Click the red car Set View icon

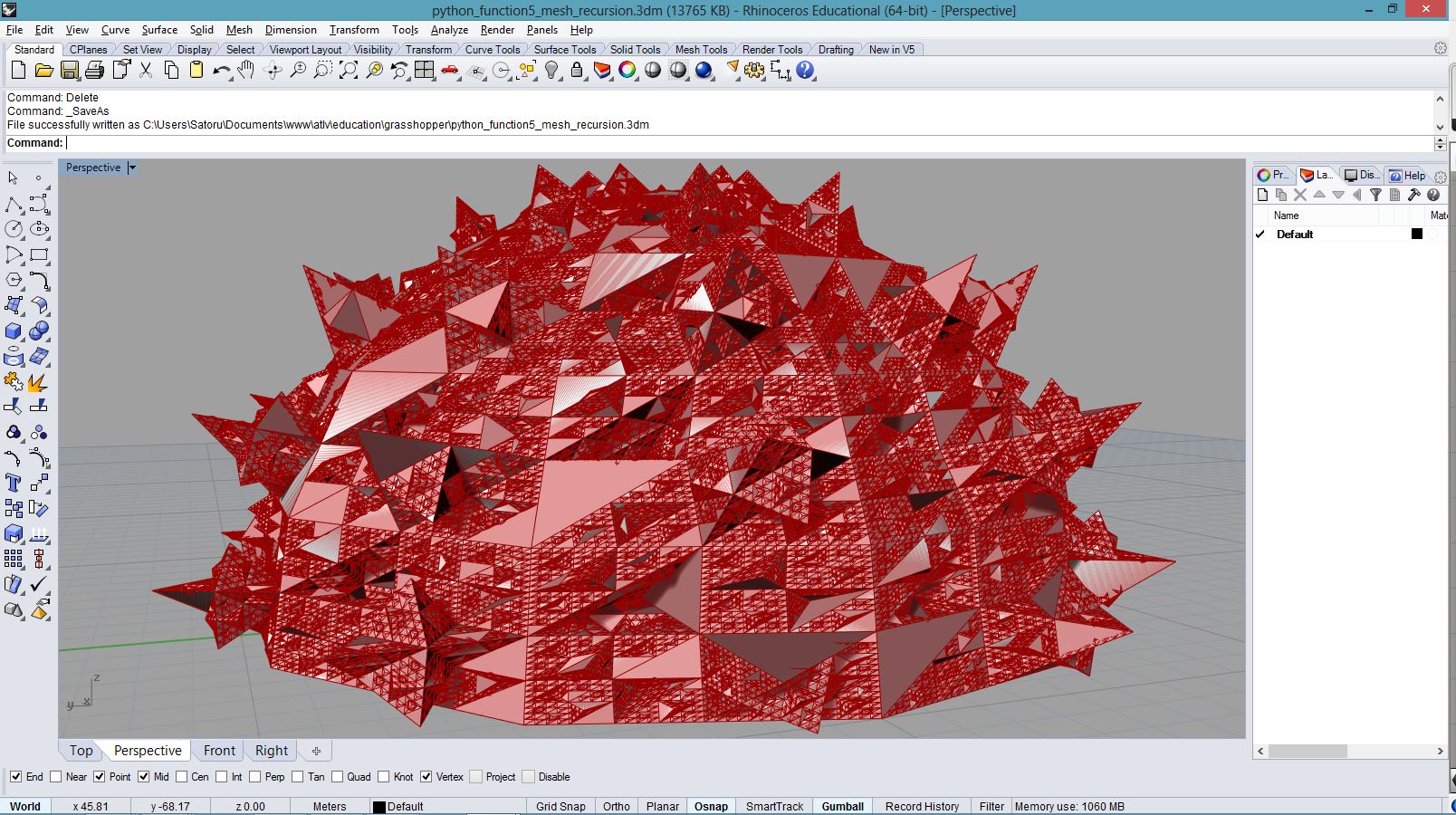tap(450, 71)
